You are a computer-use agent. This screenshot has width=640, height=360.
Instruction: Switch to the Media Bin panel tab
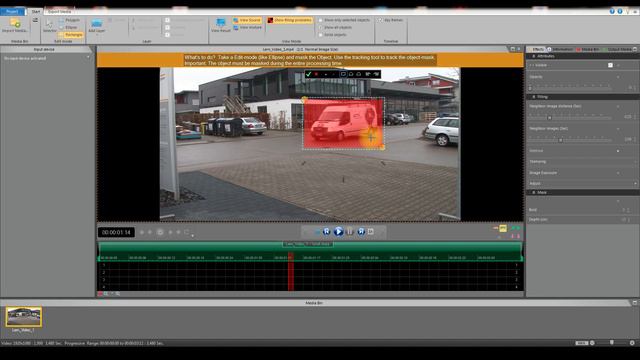[x=588, y=49]
